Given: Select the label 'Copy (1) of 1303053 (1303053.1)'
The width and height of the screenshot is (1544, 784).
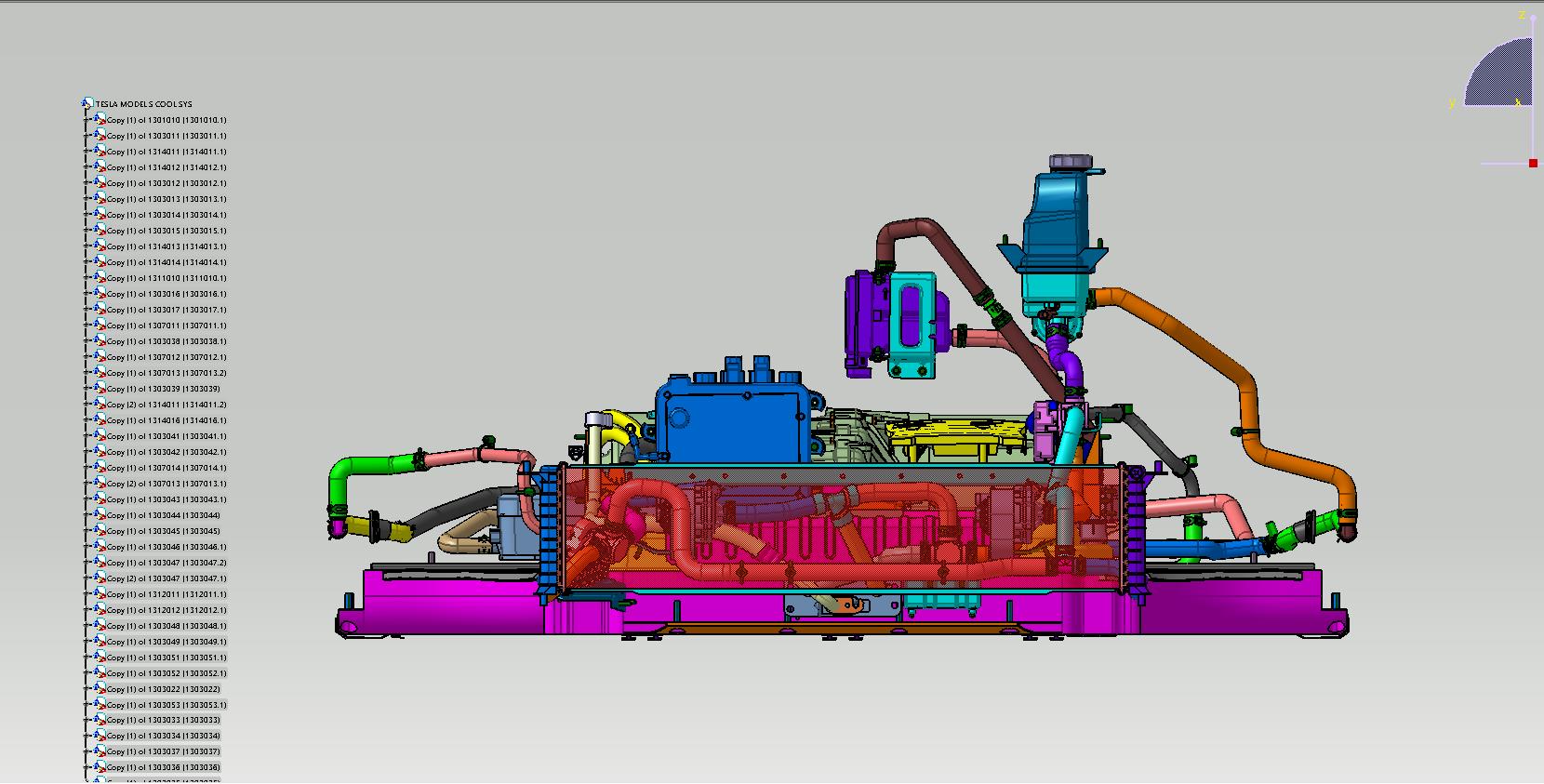Looking at the screenshot, I should pos(166,705).
